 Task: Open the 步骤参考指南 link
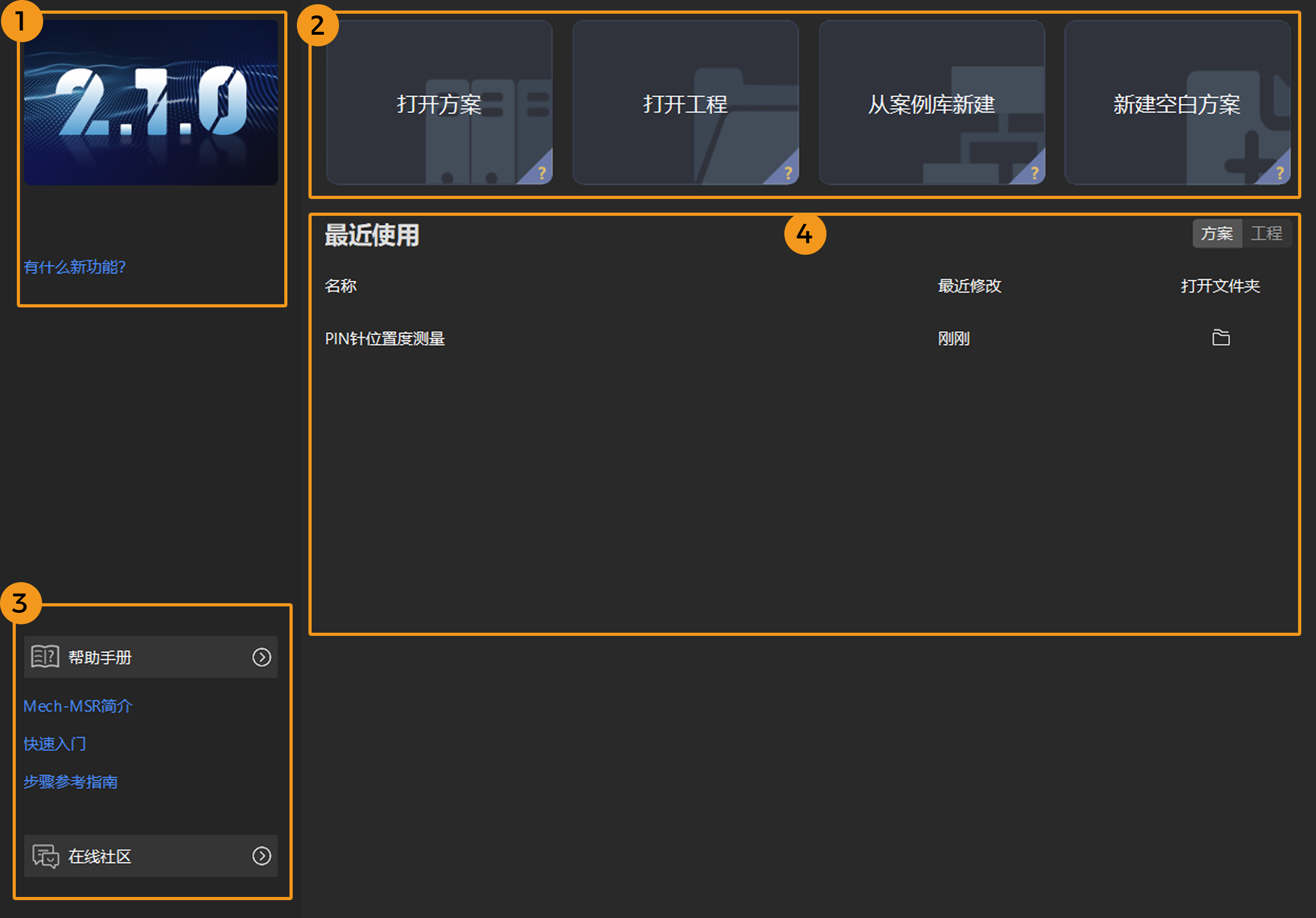pyautogui.click(x=71, y=782)
